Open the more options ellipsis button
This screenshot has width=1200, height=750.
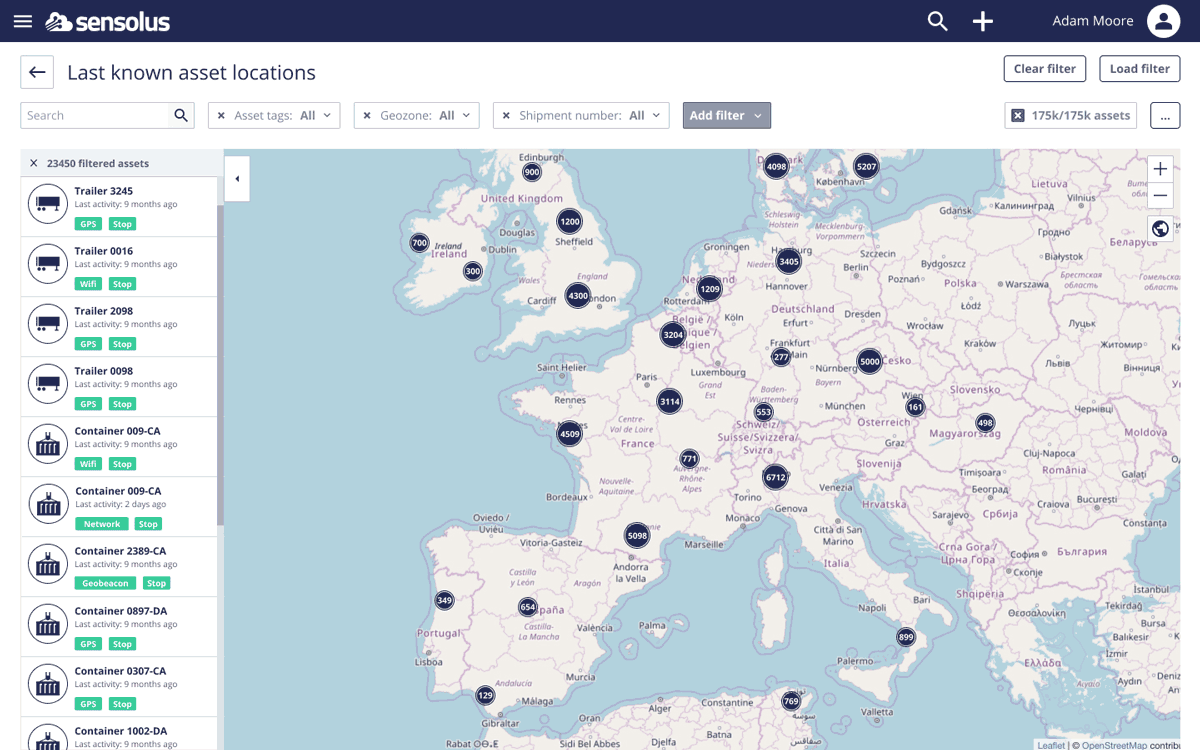click(1165, 115)
